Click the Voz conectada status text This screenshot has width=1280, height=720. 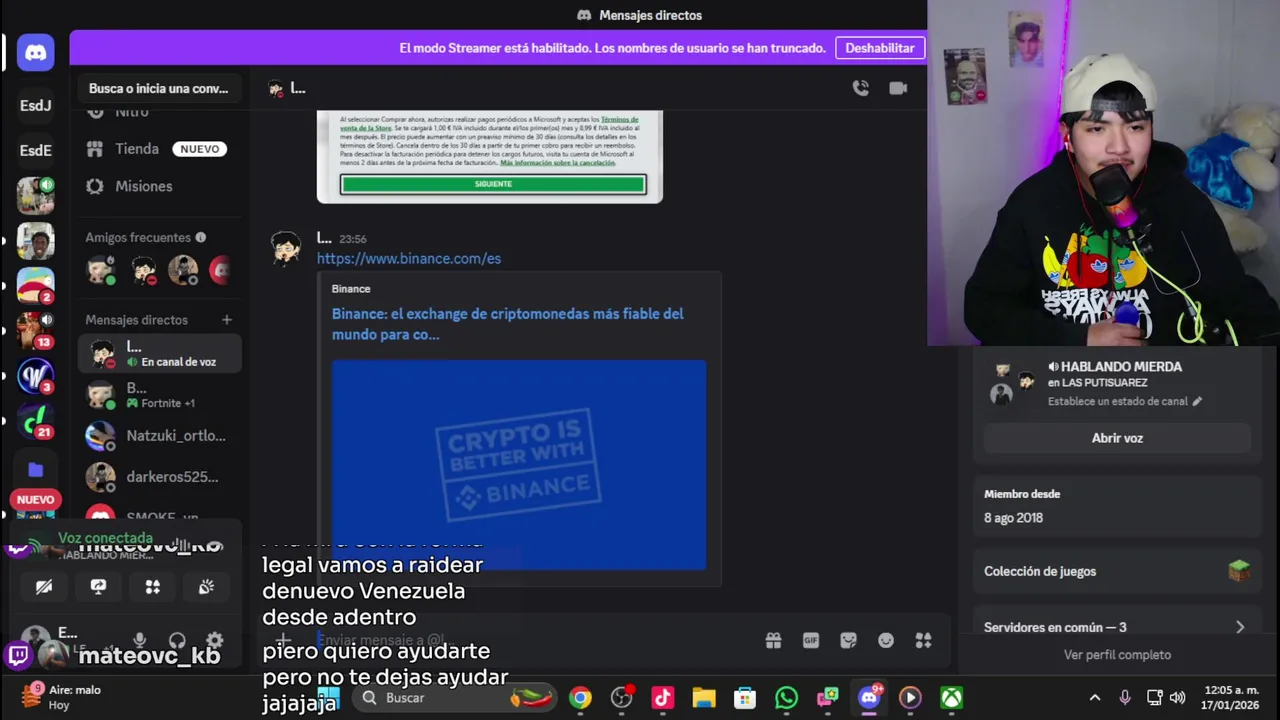pos(105,538)
